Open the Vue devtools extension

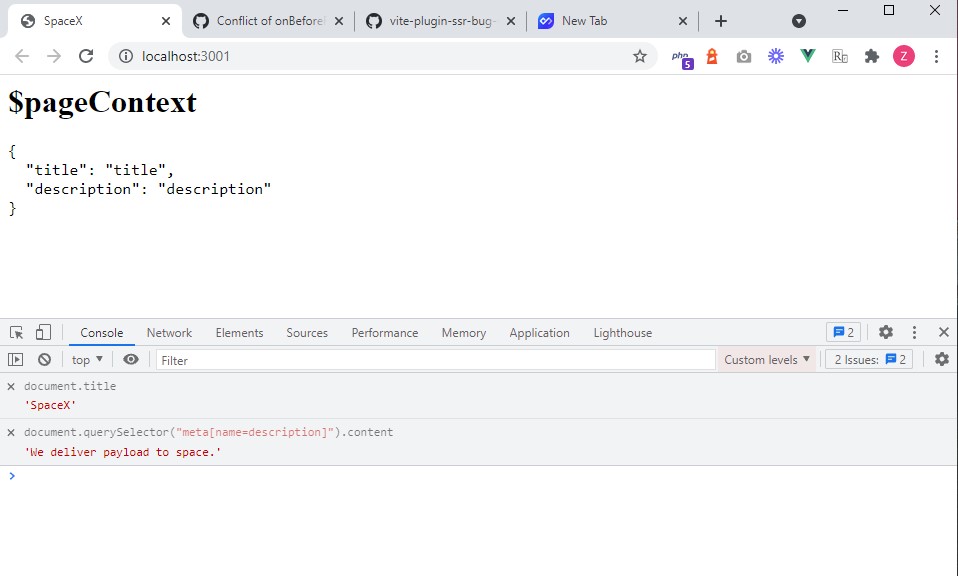tap(807, 56)
